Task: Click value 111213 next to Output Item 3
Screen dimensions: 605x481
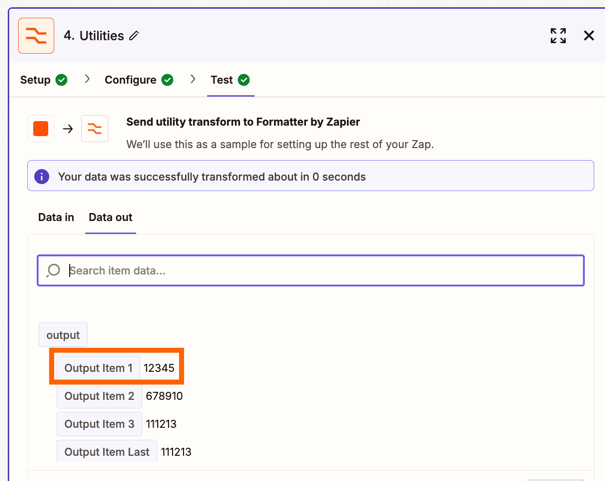Action: 161,424
